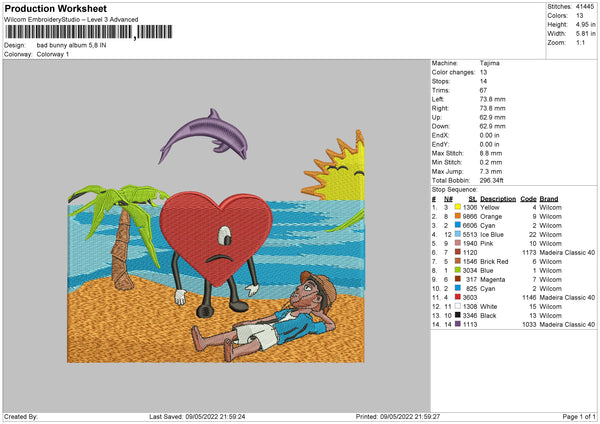Click the barcode under the worksheet title
Viewport: 600px width, 424px height.
(88, 32)
